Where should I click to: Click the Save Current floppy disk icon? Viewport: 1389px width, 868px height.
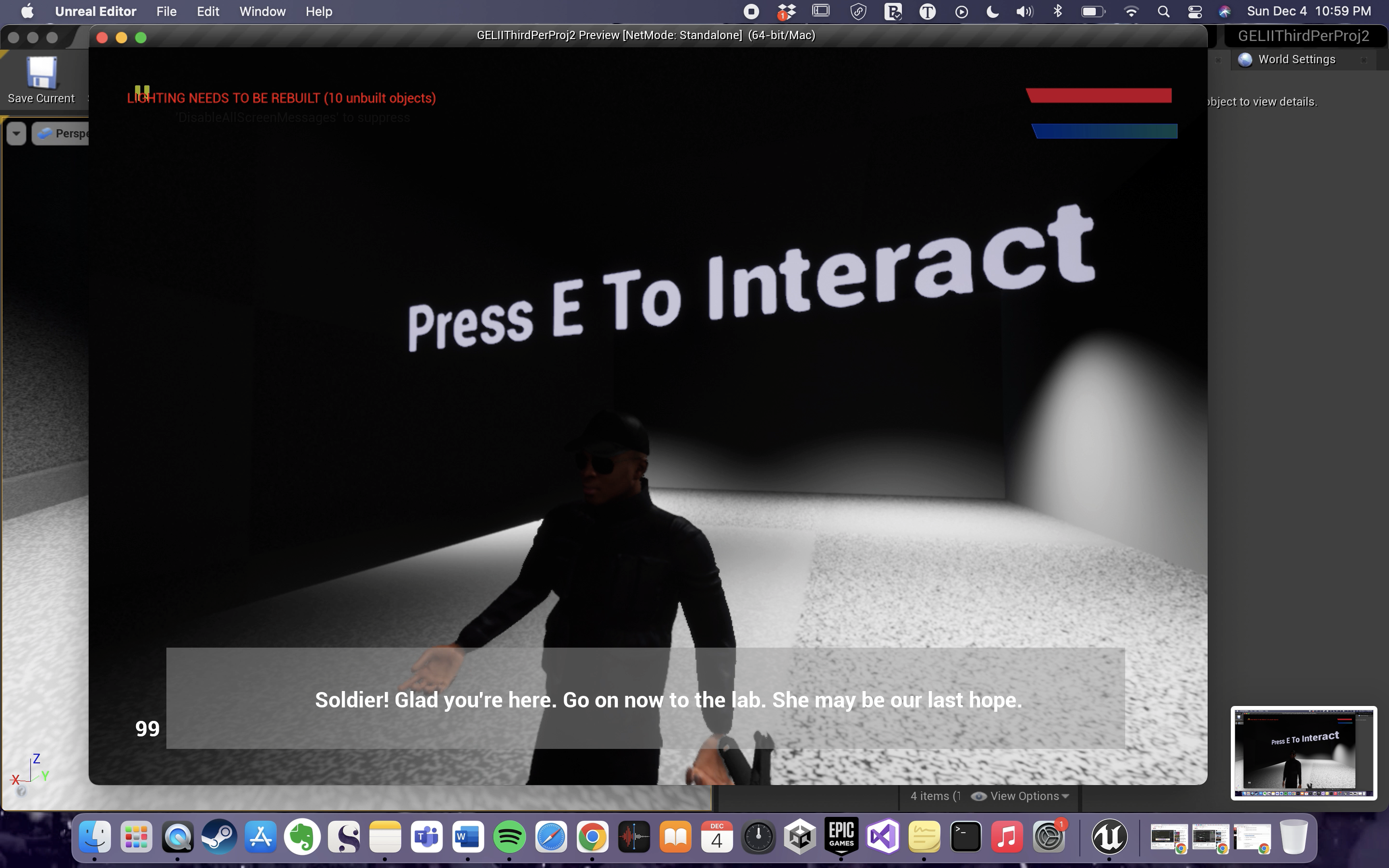[41, 73]
